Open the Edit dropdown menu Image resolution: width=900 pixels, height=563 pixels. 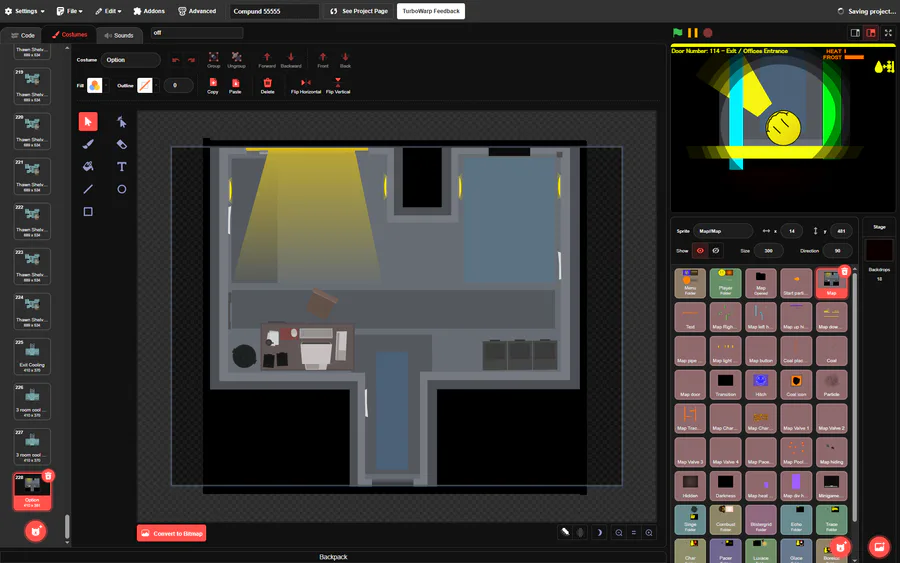click(x=108, y=11)
